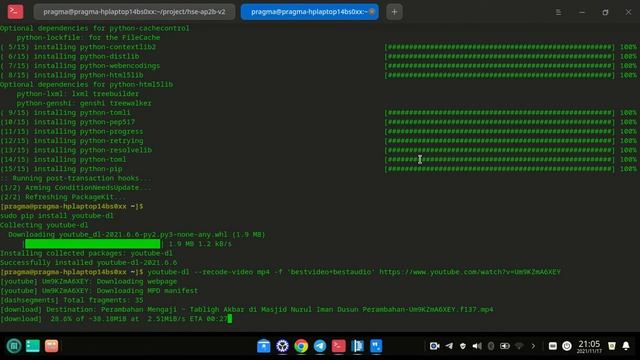Click the '(15/15) installing python-pip' line

(x=61, y=169)
